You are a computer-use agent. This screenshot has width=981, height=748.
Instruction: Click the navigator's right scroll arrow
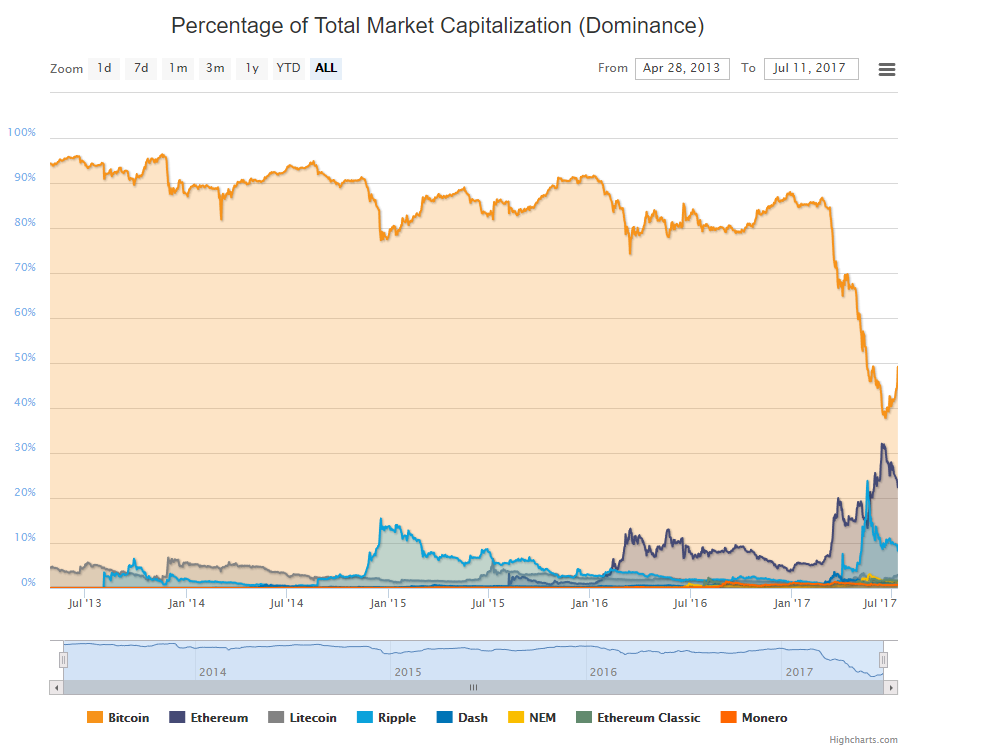click(891, 688)
